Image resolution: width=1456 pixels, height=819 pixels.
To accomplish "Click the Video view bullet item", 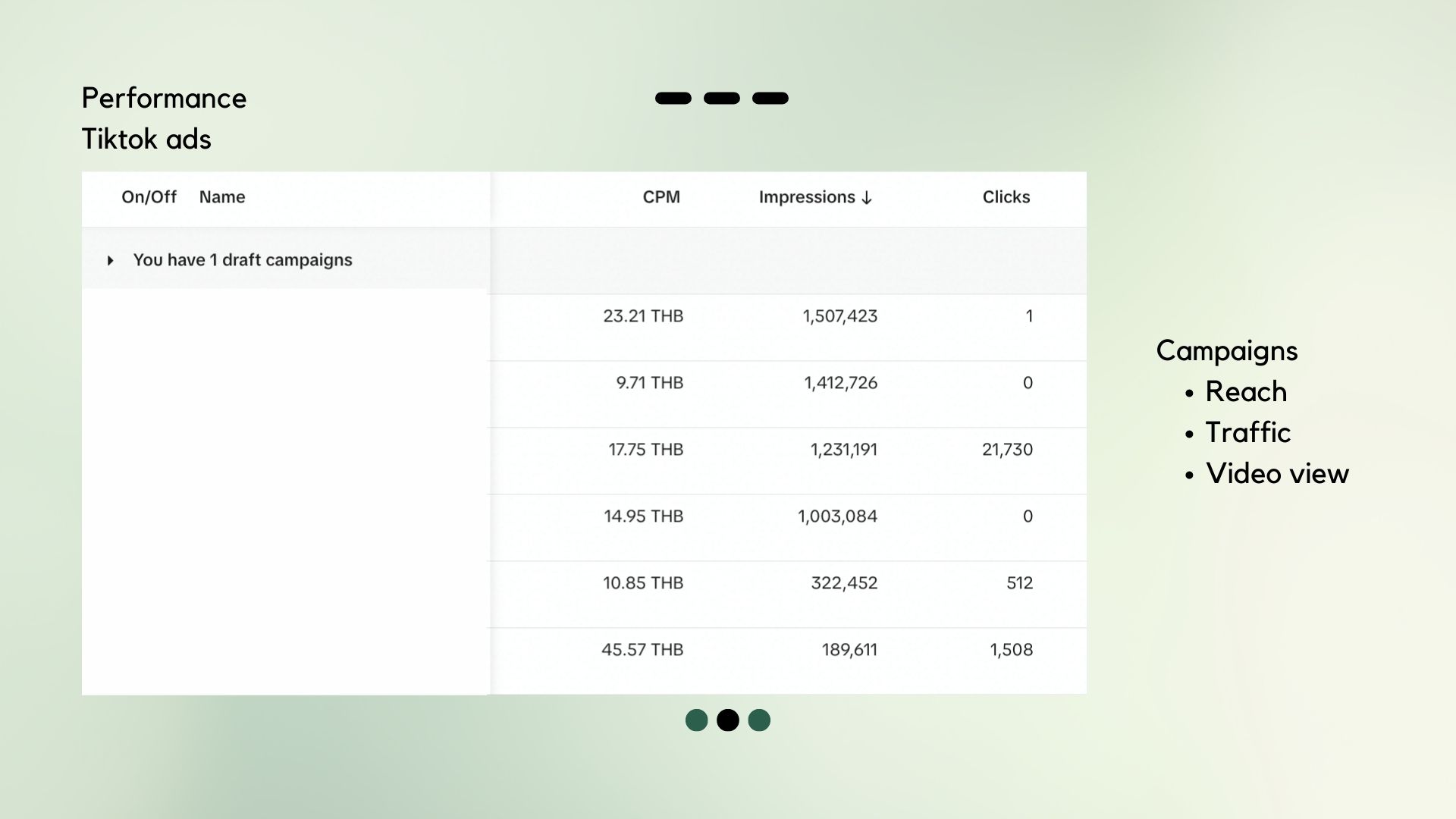I will coord(1278,473).
